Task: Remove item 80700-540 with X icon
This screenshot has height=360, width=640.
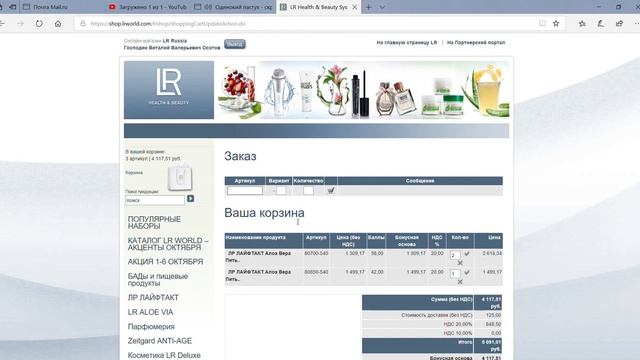Action: (x=460, y=263)
